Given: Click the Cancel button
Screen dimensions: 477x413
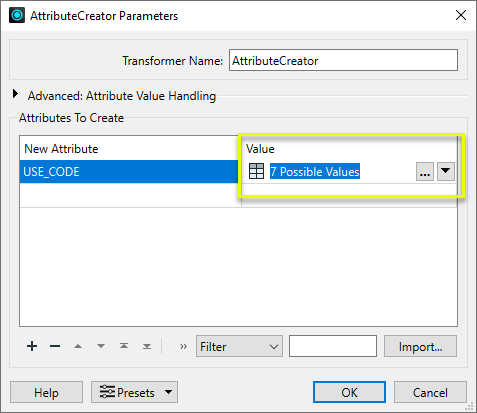Looking at the screenshot, I should (430, 392).
